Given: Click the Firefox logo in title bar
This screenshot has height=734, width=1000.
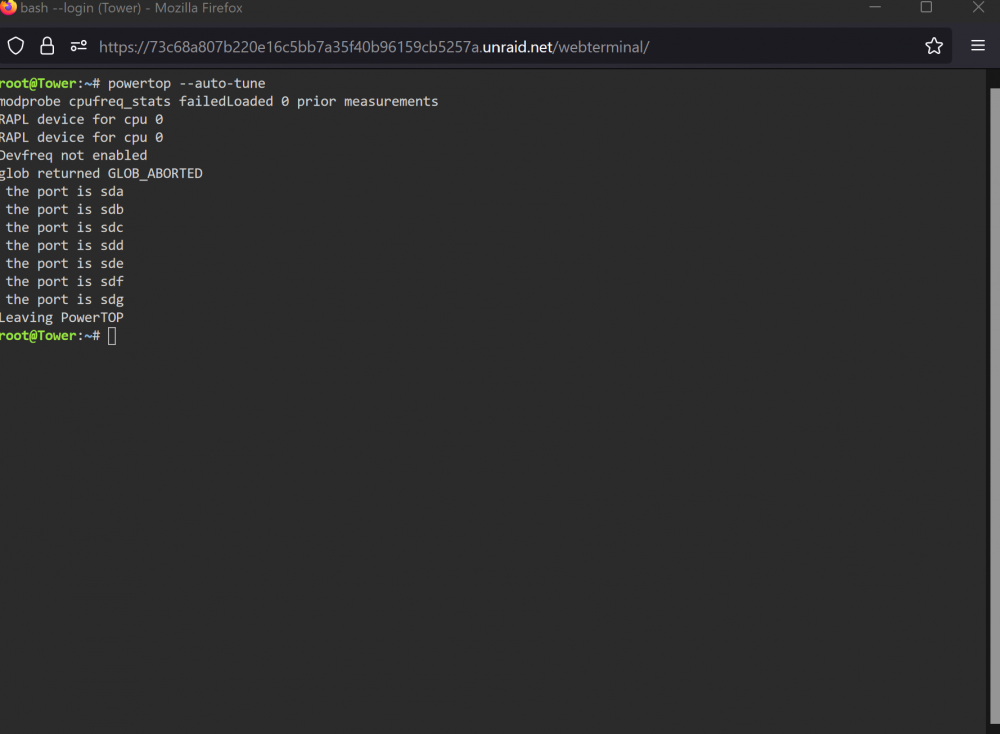Looking at the screenshot, I should tap(8, 7).
